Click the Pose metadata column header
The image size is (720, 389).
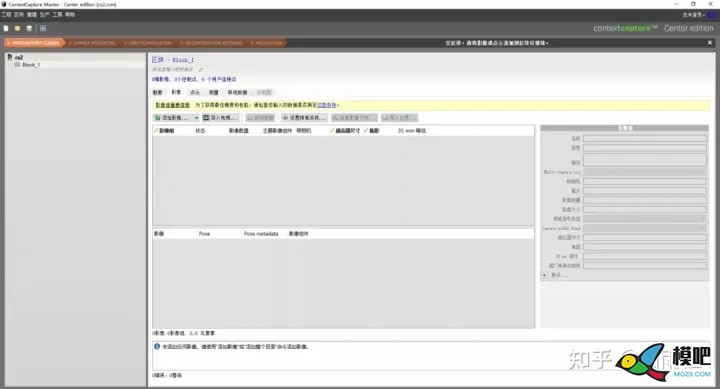[261, 234]
